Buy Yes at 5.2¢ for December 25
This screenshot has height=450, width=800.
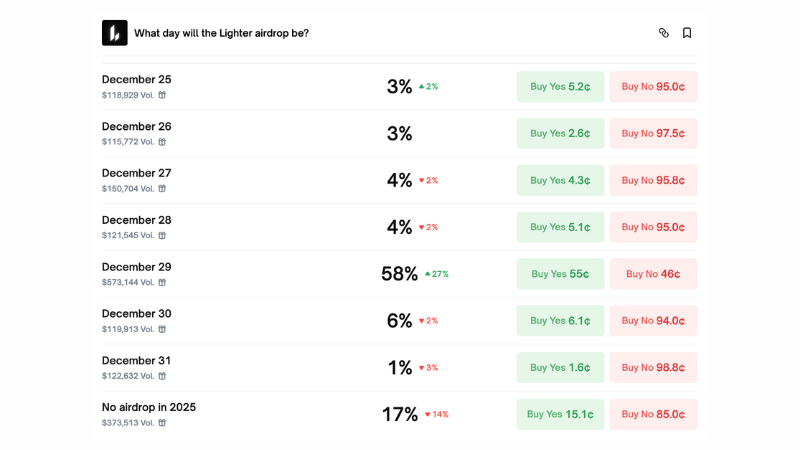[x=560, y=87]
